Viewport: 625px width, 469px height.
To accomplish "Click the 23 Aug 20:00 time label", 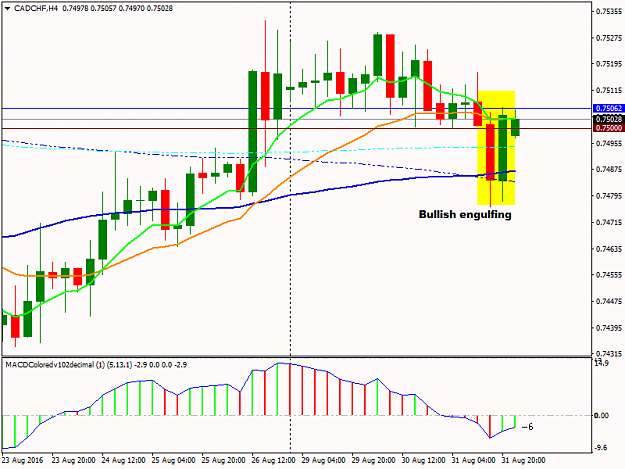I will point(73,460).
